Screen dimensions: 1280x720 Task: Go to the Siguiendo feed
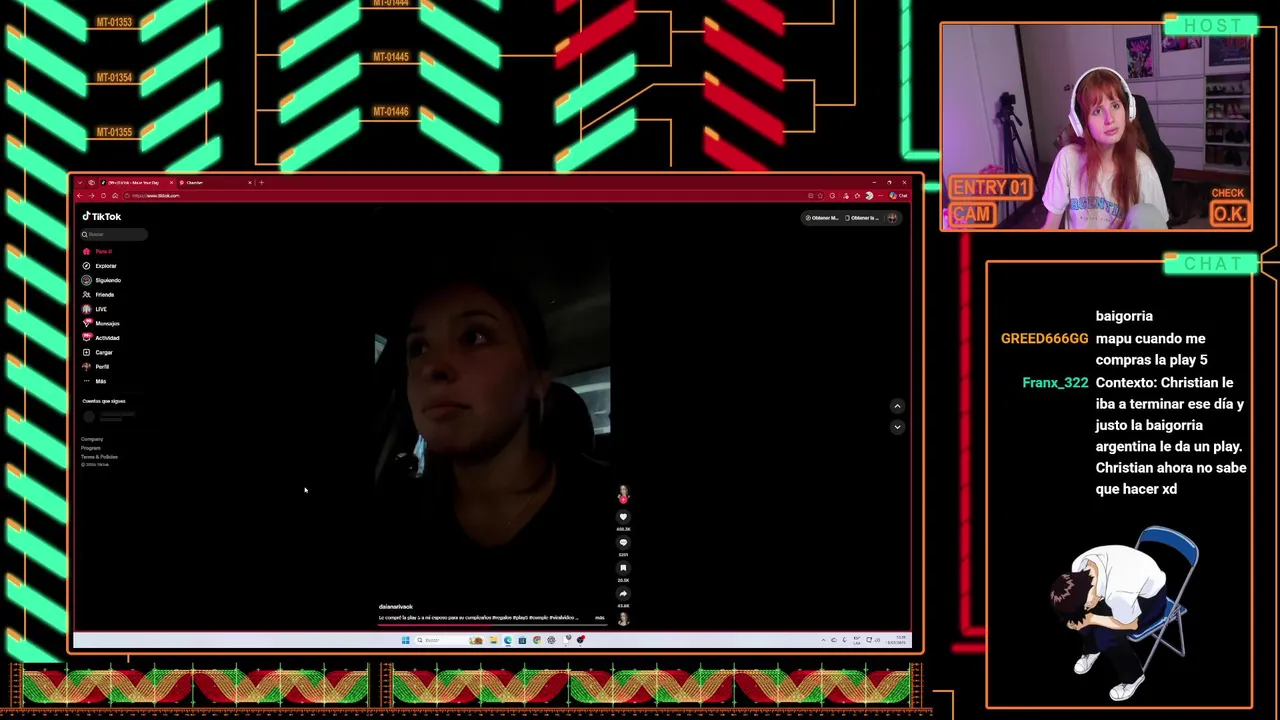tap(102, 280)
